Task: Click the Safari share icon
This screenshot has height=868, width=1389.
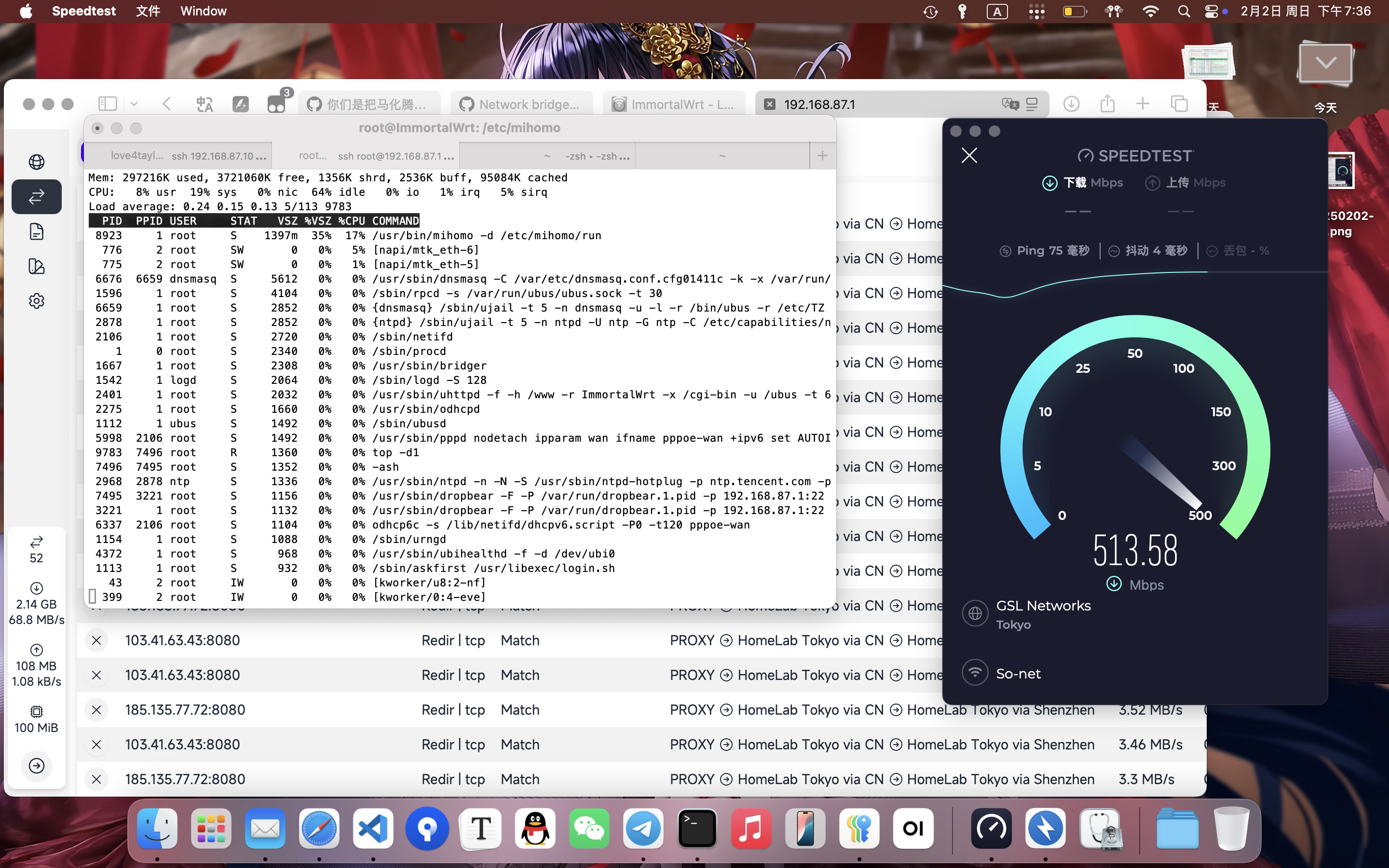Action: 1107,104
